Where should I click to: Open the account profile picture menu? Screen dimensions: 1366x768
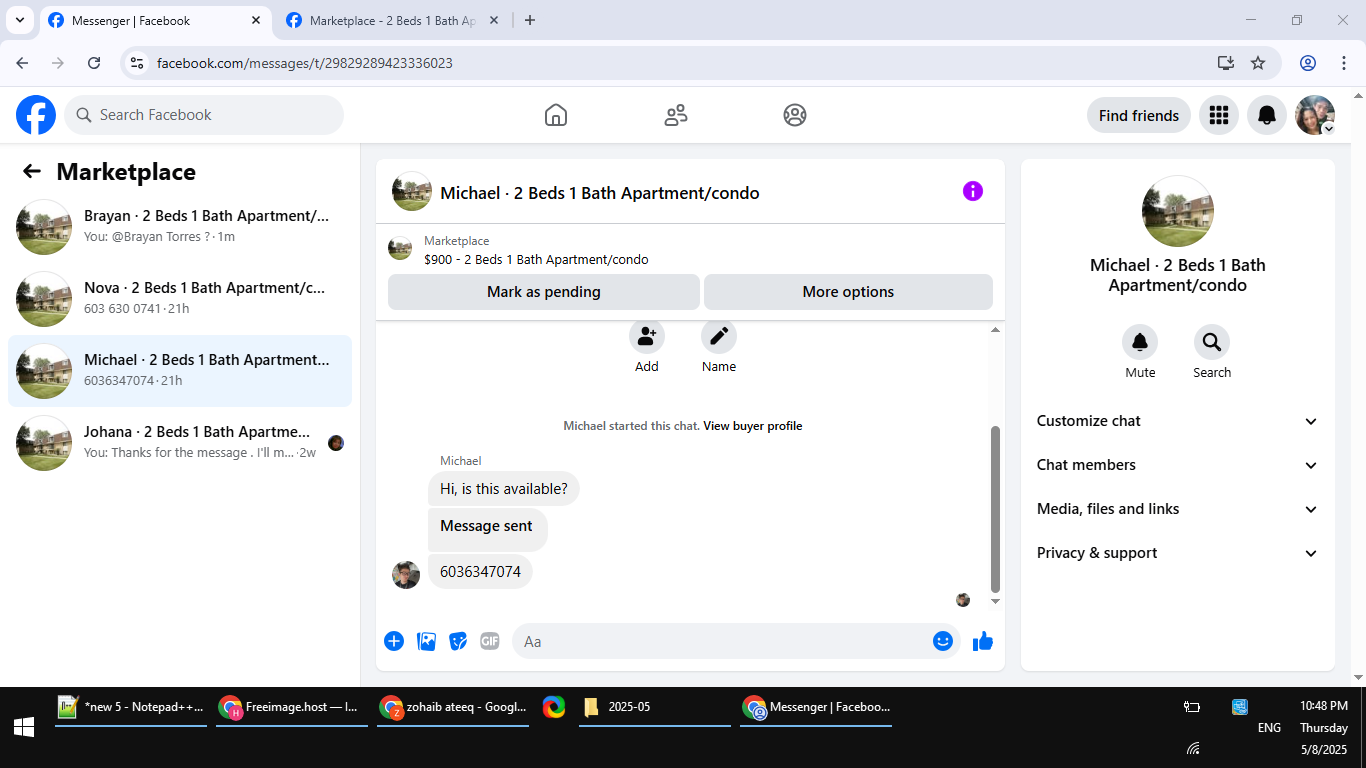click(1315, 115)
